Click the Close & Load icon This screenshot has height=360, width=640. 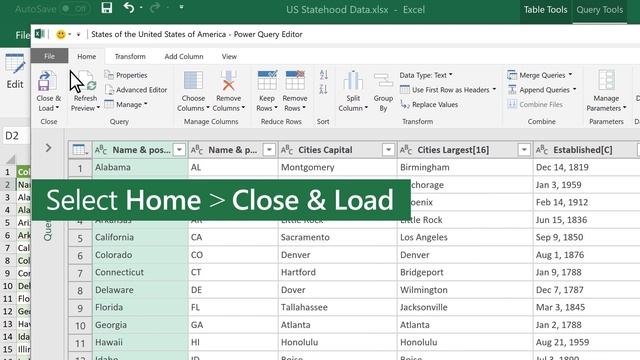pyautogui.click(x=48, y=81)
